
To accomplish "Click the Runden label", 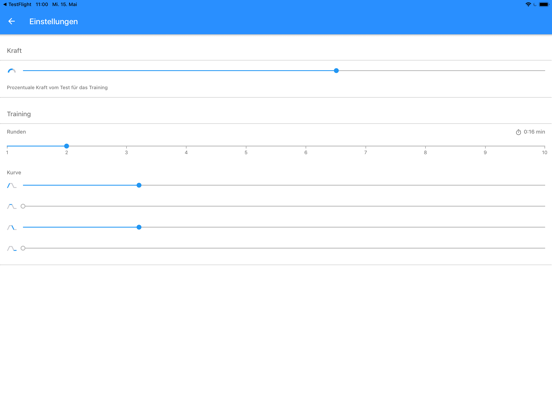I will point(16,132).
